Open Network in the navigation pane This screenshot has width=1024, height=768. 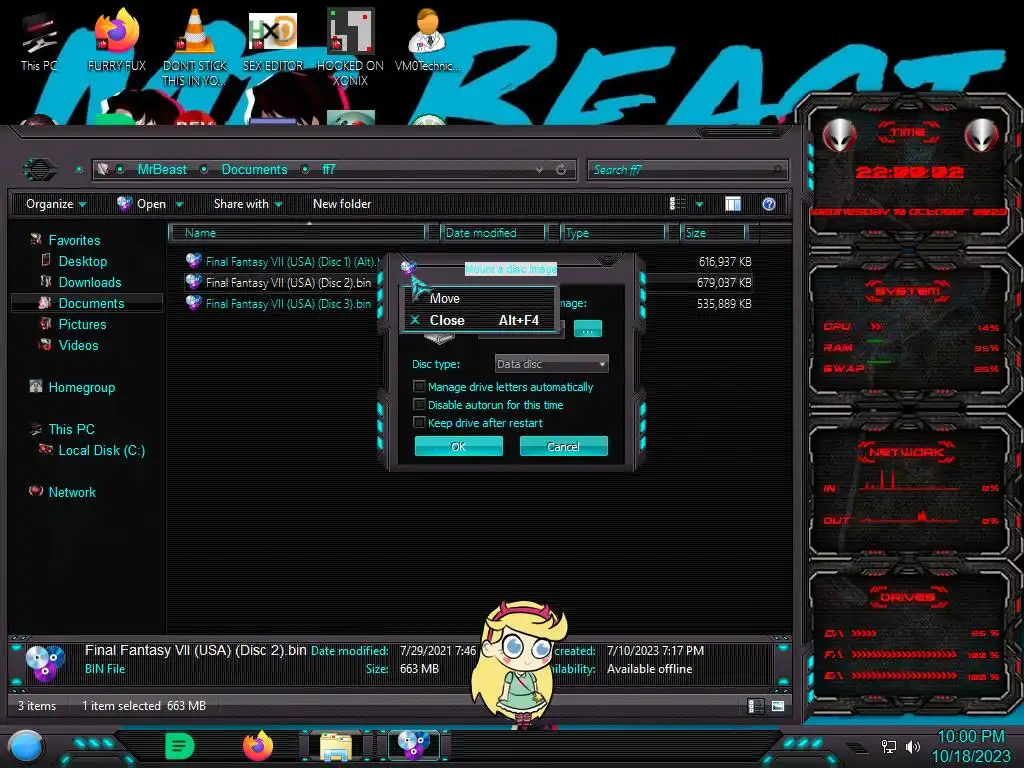coord(72,492)
